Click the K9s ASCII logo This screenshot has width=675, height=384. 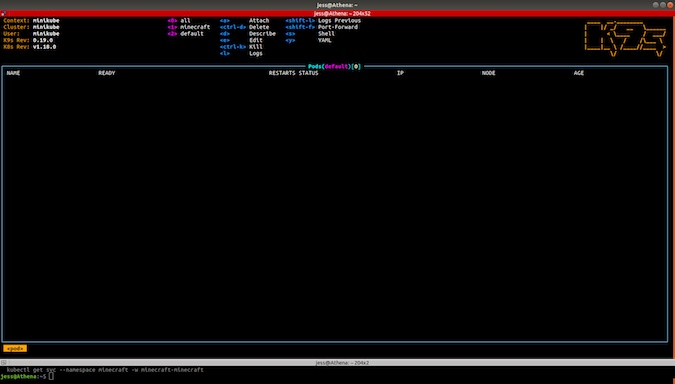click(625, 39)
